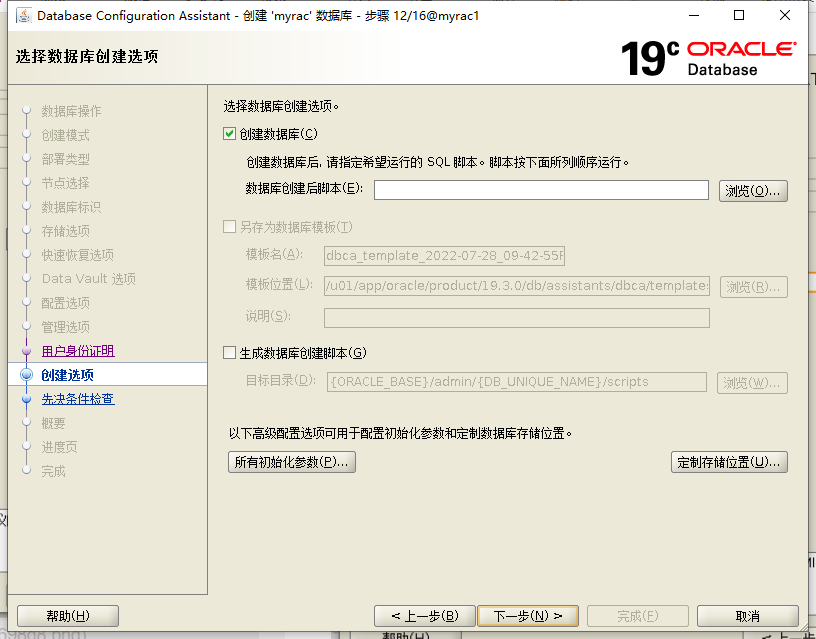Toggle the 另存为数据库模板(T) checkbox
This screenshot has width=816, height=639.
point(230,227)
